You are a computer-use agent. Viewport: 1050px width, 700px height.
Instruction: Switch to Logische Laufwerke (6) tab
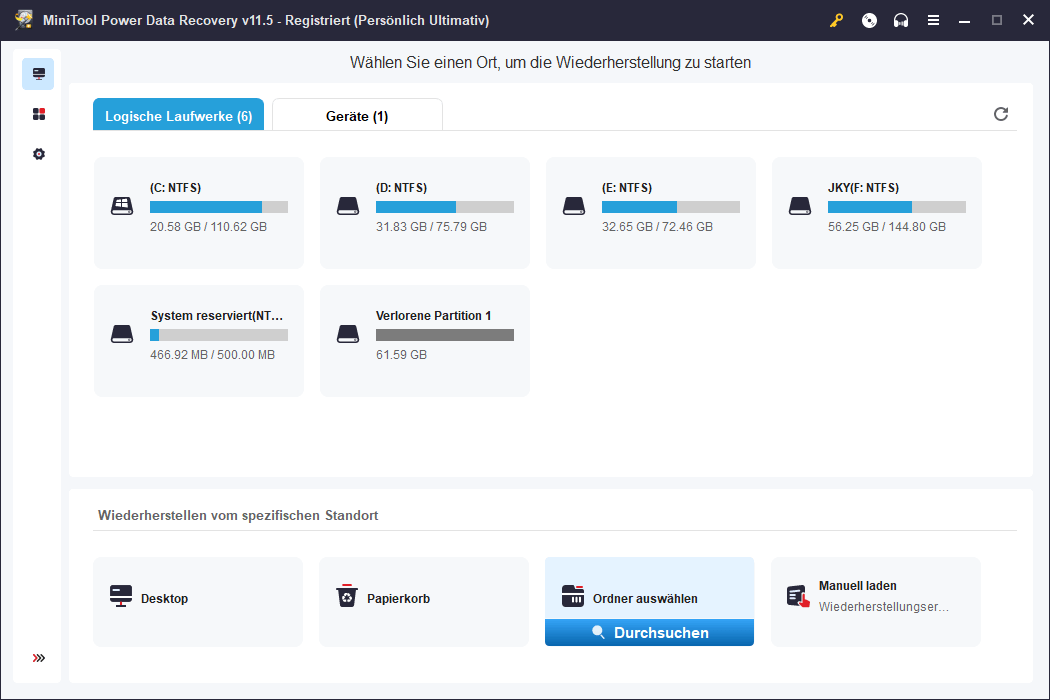(x=178, y=115)
